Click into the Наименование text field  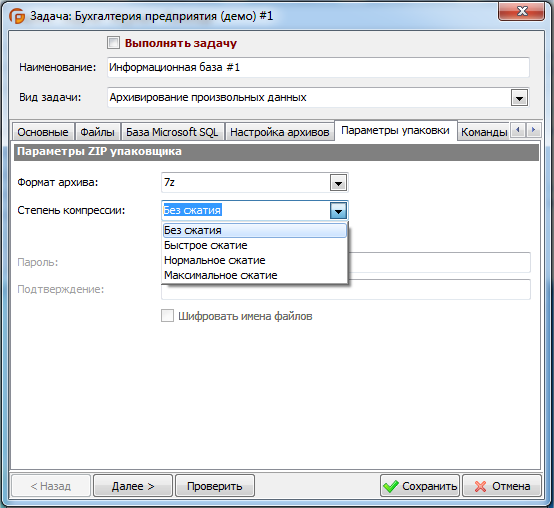pyautogui.click(x=318, y=67)
